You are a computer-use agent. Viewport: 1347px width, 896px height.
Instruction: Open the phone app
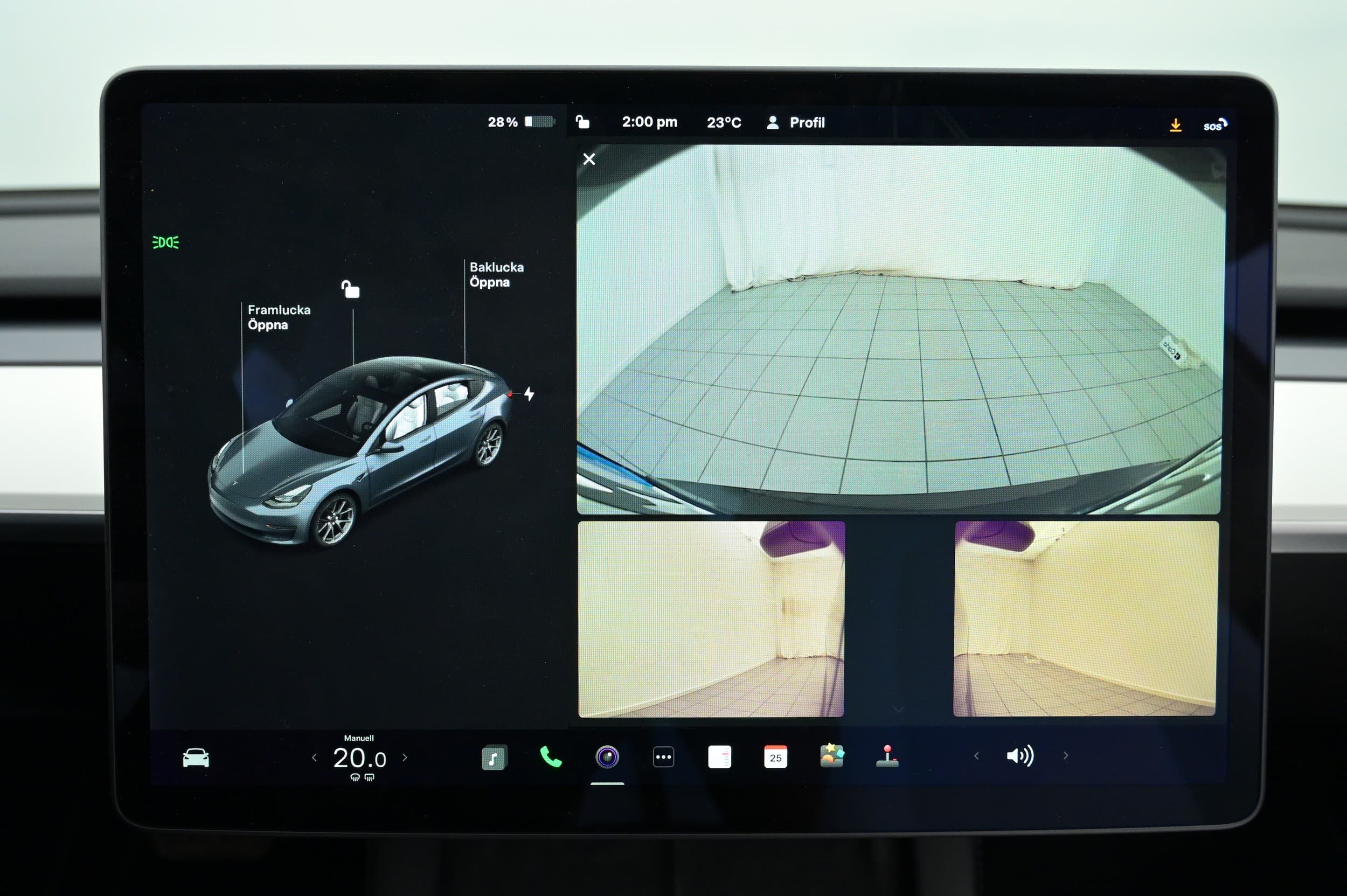tap(550, 757)
